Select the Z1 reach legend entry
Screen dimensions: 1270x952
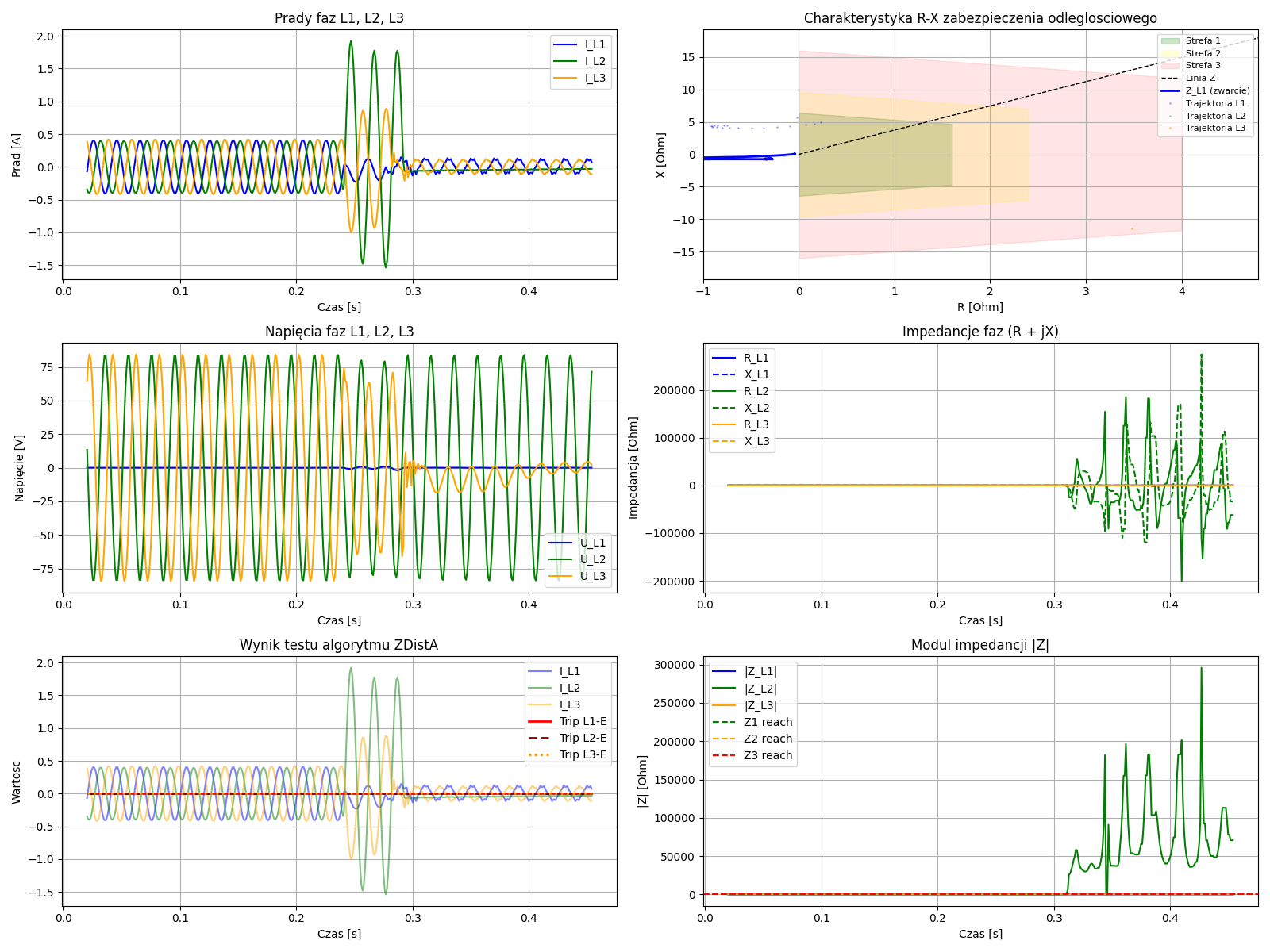[x=767, y=722]
